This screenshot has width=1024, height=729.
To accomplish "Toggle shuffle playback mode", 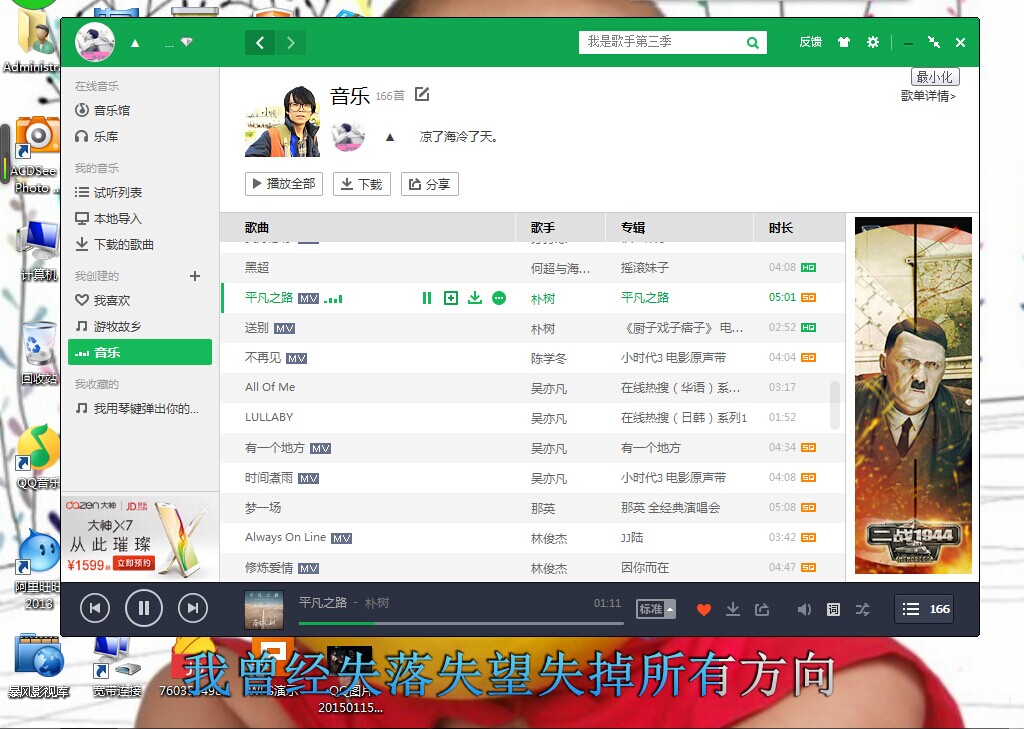I will pos(862,609).
